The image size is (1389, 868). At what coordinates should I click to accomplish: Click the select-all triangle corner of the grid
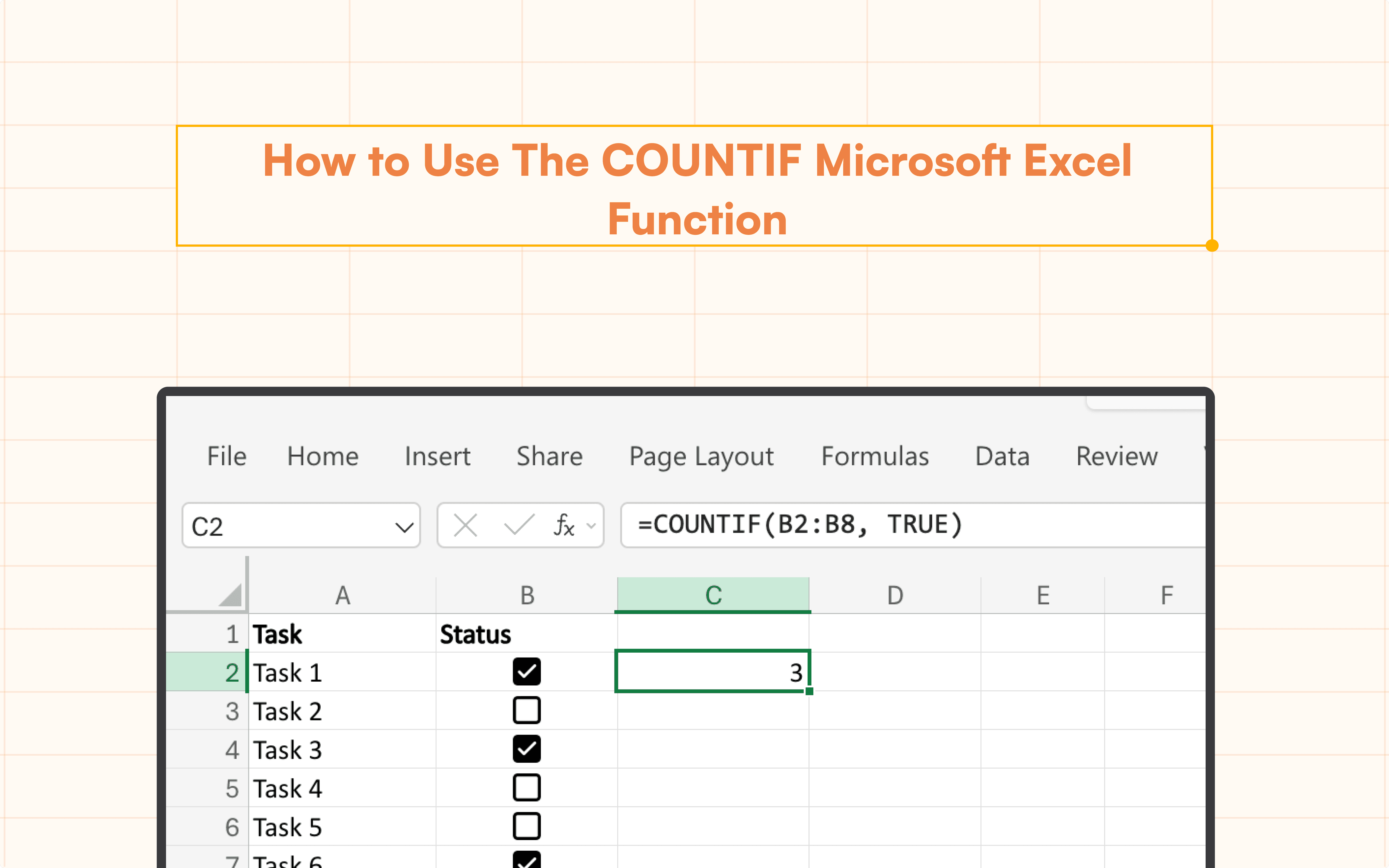(x=230, y=595)
